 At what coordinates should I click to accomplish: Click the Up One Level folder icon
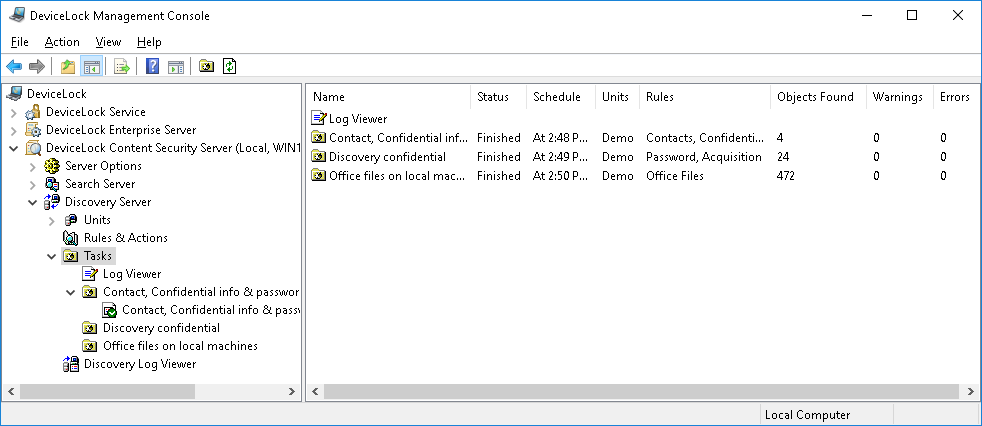click(68, 67)
